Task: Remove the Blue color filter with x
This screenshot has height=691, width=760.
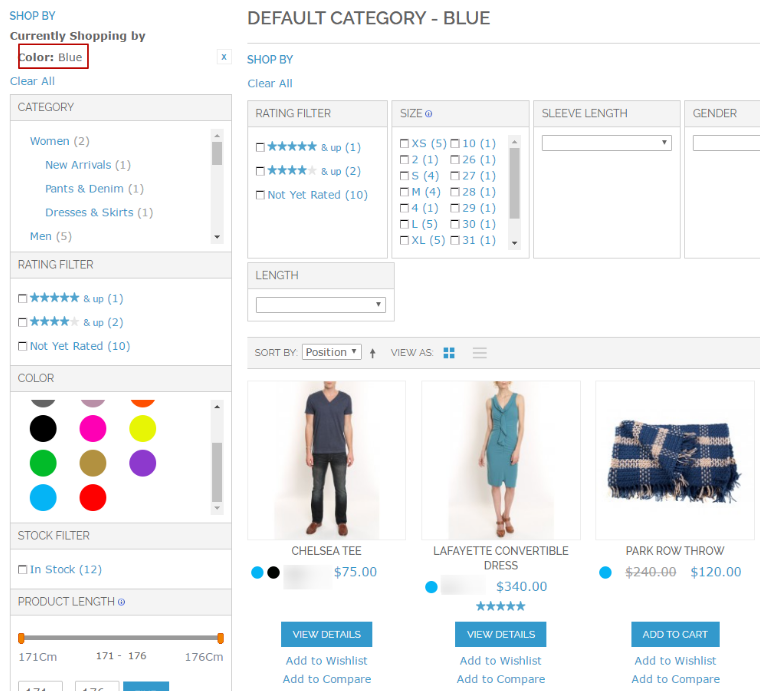Action: point(224,57)
